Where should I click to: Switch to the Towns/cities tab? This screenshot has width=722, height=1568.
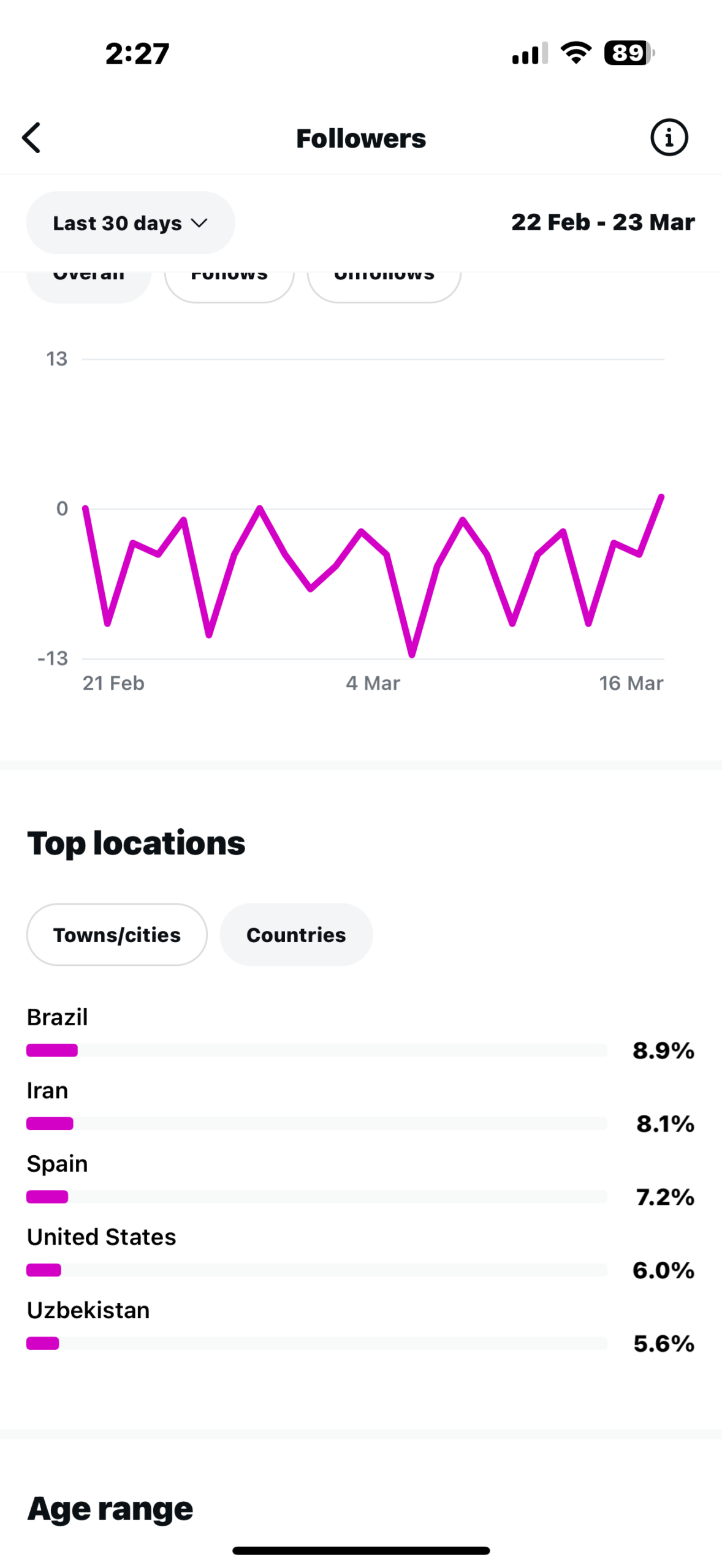[x=116, y=934]
